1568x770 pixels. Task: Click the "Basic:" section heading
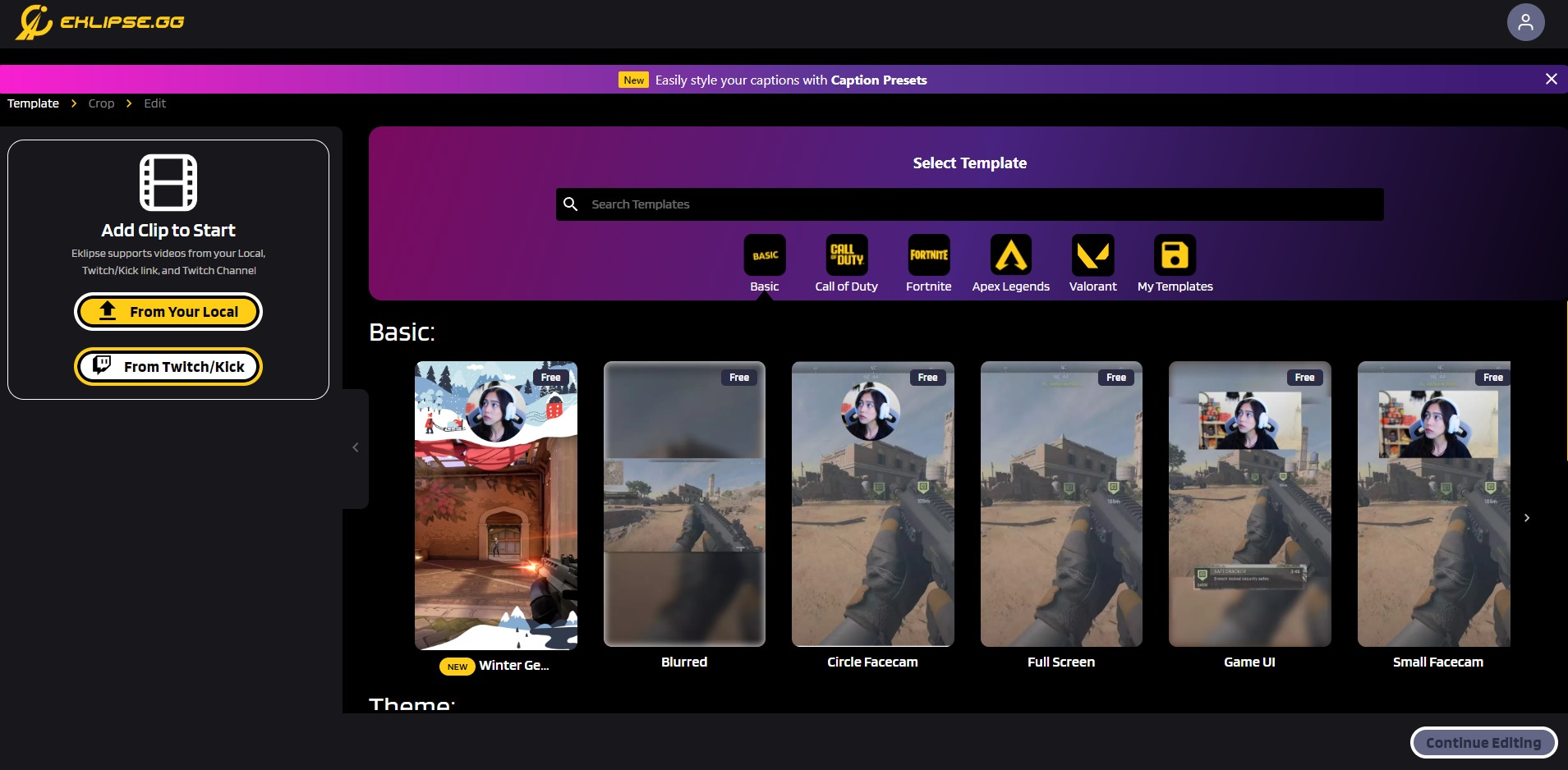pos(402,332)
